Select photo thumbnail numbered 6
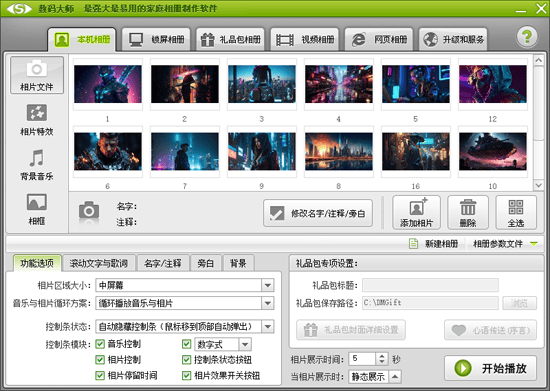Image resolution: width=550 pixels, height=391 pixels. point(108,152)
